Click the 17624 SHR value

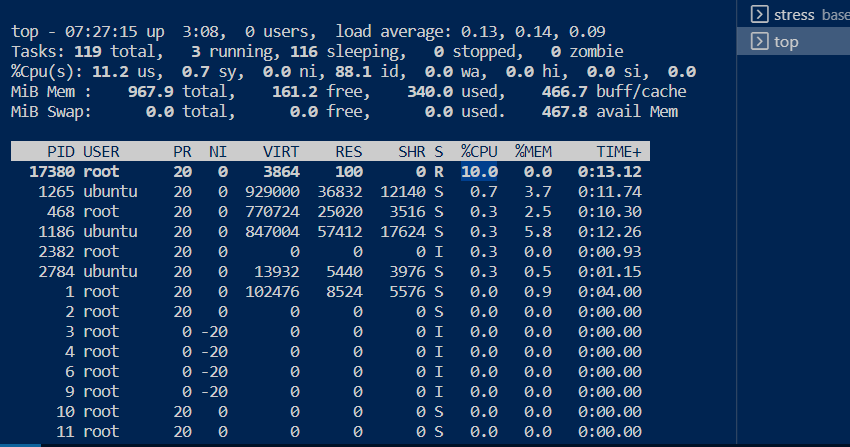tap(403, 232)
